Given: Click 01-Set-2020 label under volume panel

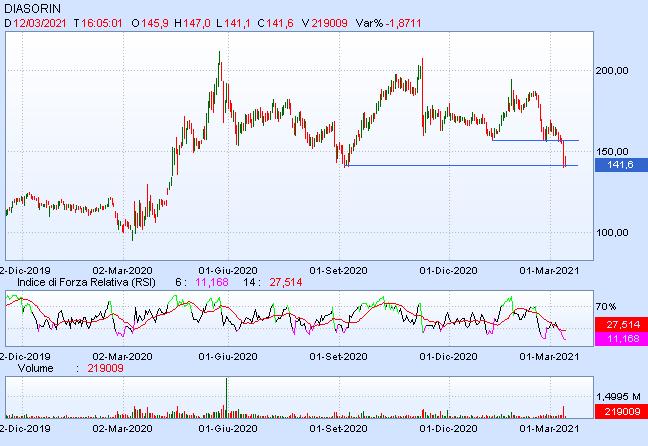Looking at the screenshot, I should (x=338, y=428).
